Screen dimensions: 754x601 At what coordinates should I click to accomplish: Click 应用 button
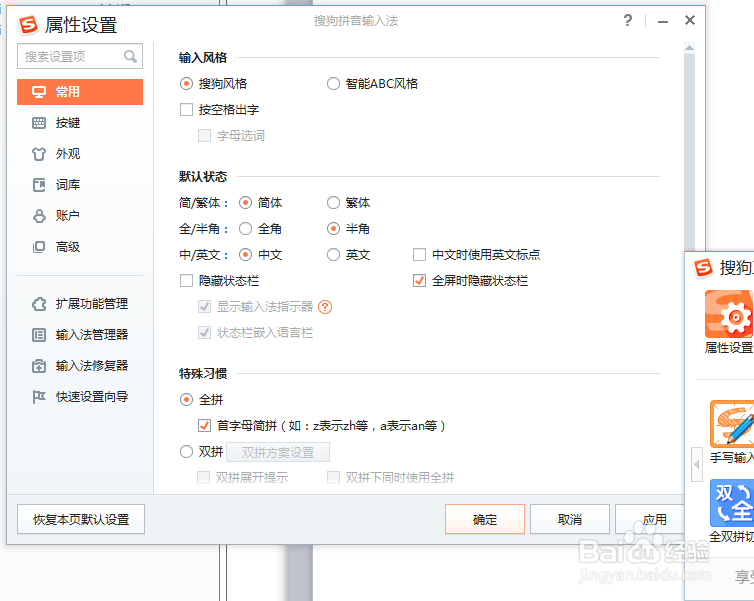[650, 519]
